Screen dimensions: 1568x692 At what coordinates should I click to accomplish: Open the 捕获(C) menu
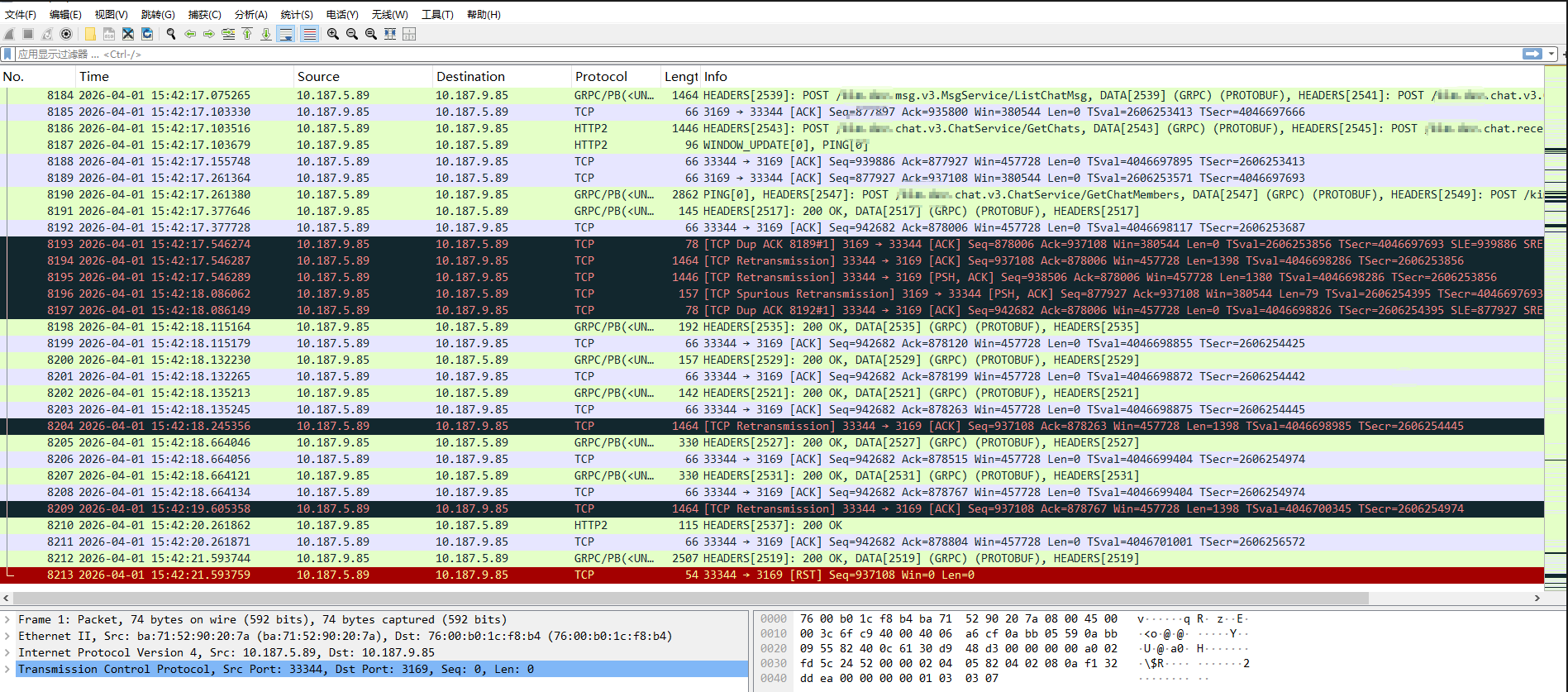click(x=204, y=14)
